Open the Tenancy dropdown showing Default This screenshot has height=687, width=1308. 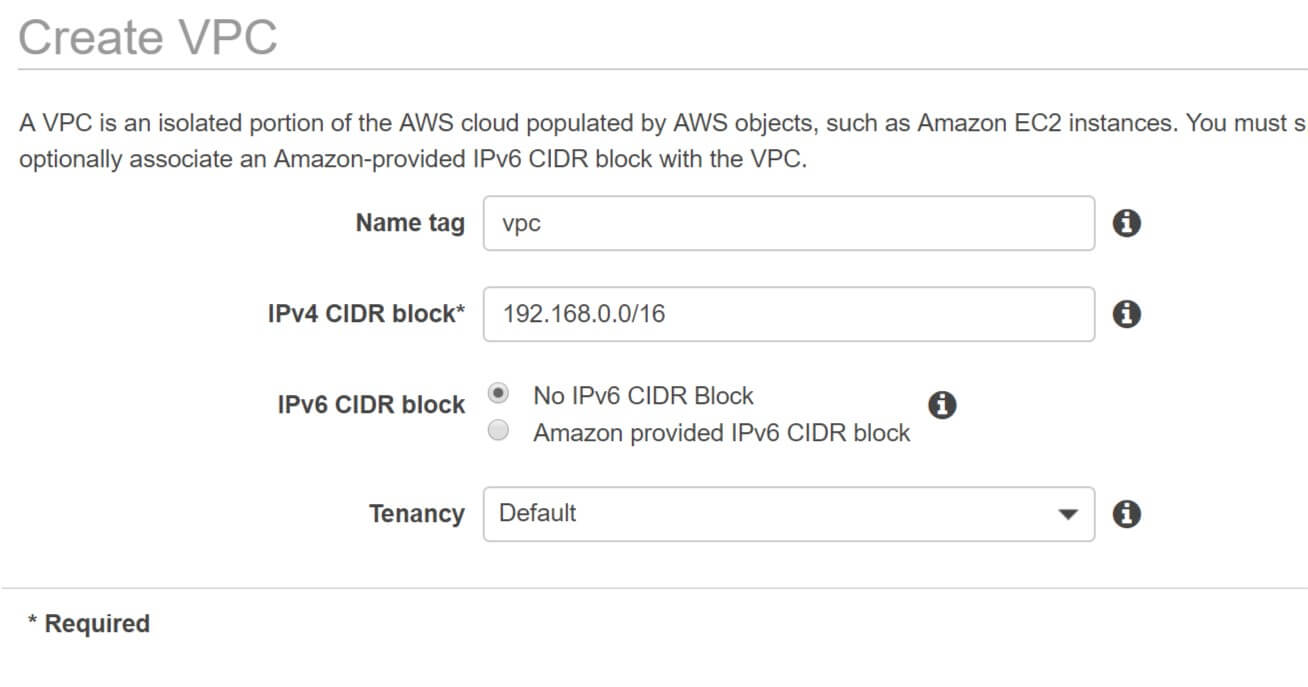click(x=788, y=514)
